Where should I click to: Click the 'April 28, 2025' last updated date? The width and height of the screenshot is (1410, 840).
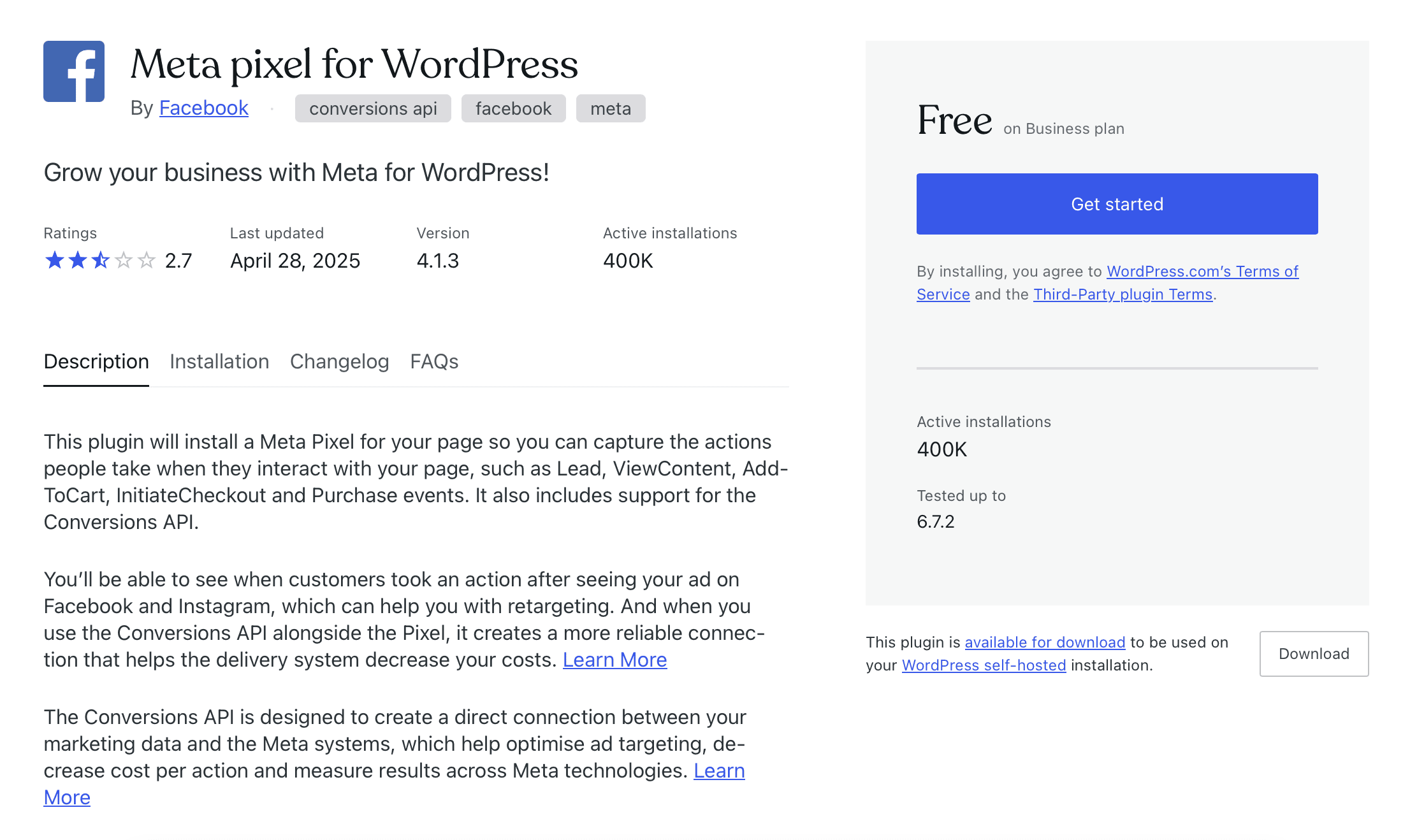pos(295,261)
